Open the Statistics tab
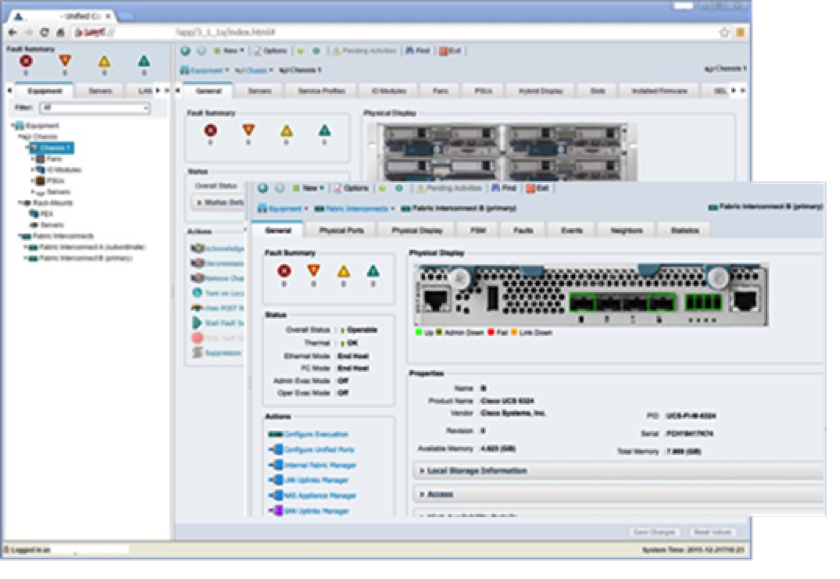 [x=685, y=230]
